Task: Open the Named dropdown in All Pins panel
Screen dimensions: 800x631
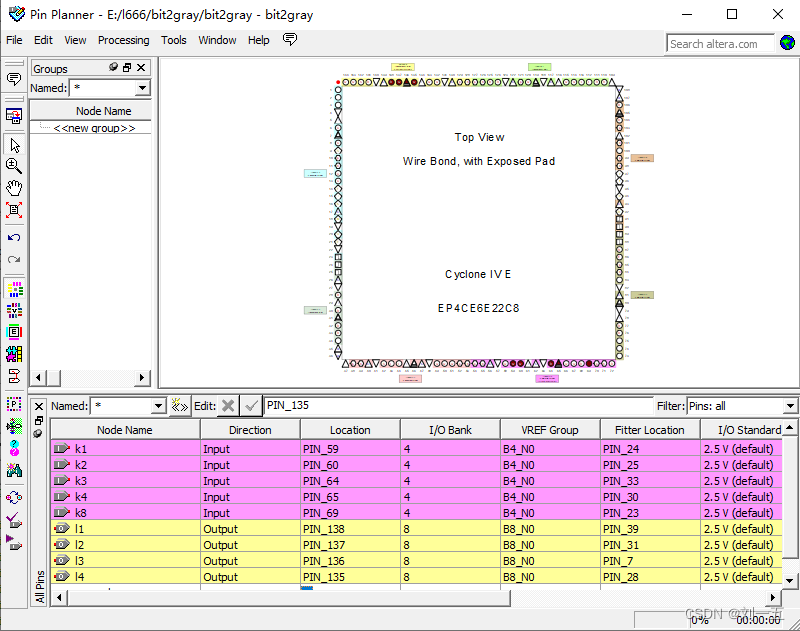Action: tap(159, 406)
